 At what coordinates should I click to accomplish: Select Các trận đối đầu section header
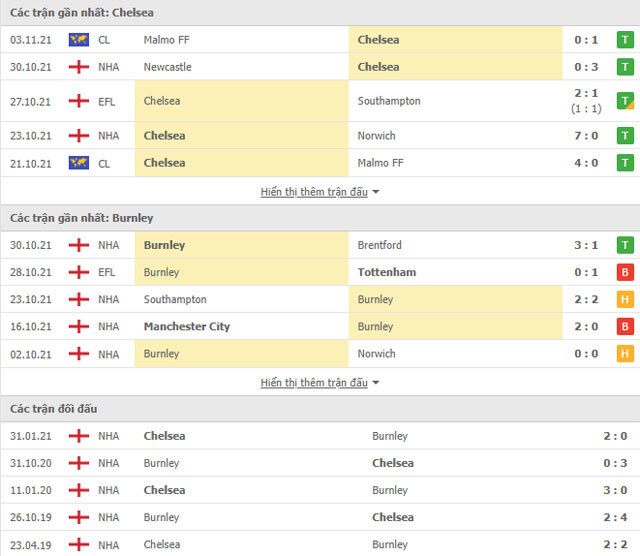(54, 409)
